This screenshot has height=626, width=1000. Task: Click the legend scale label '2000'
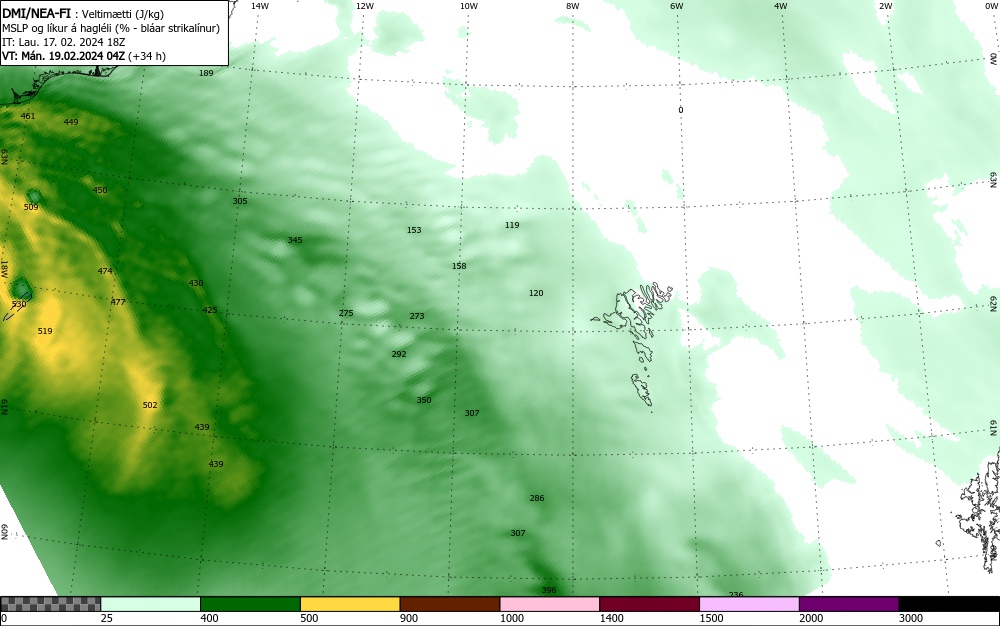(x=811, y=618)
